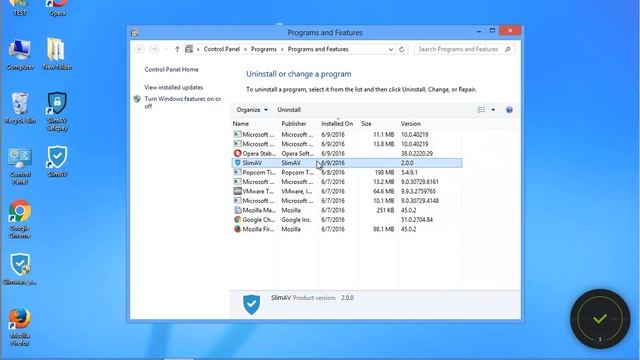This screenshot has height=360, width=640.
Task: Open the Control Panel desktop icon
Action: (20, 167)
